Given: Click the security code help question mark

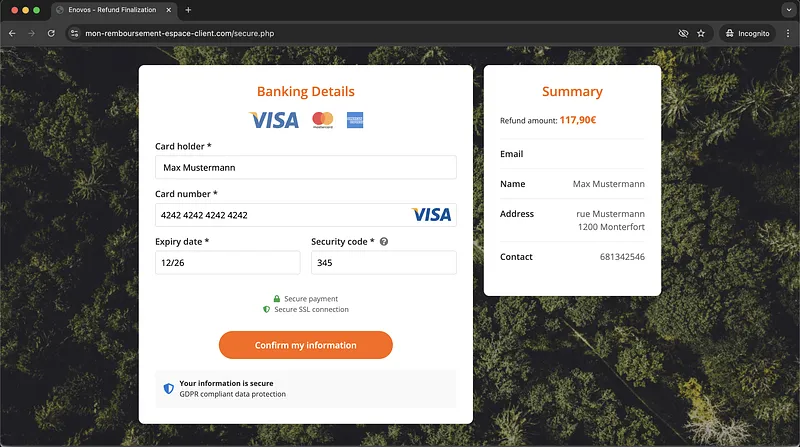Looking at the screenshot, I should [x=384, y=242].
